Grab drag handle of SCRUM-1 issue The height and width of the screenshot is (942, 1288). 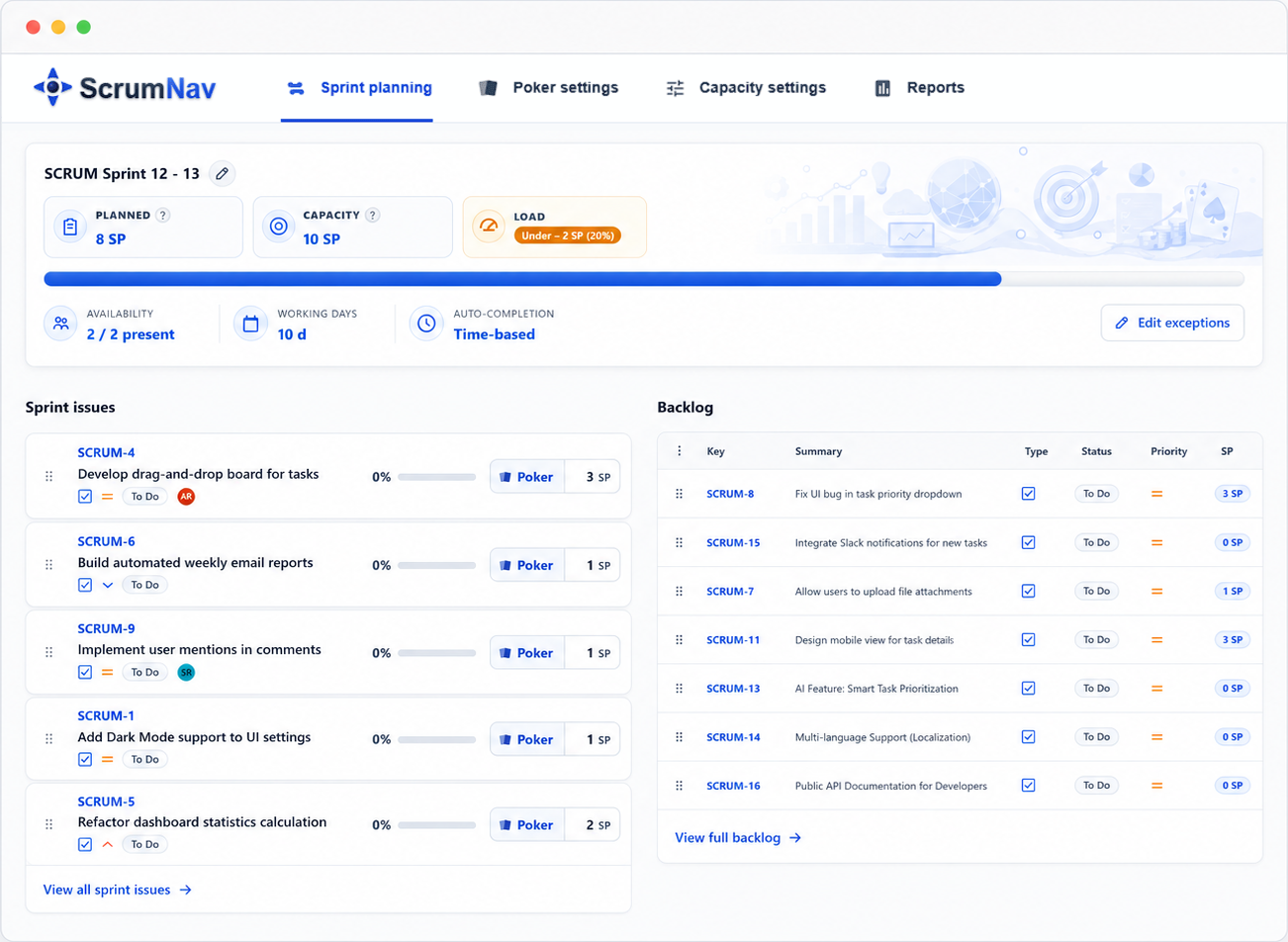[49, 739]
